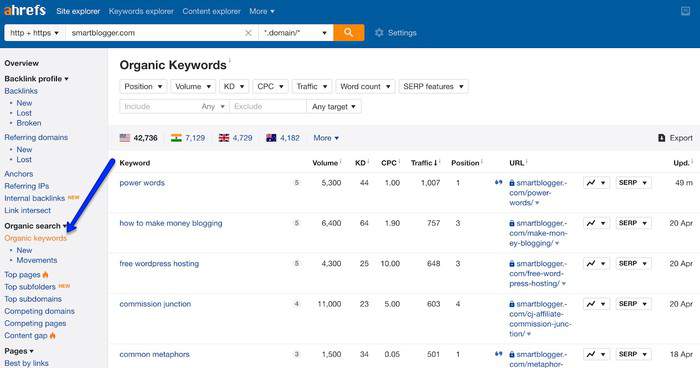Open trend chart icon for power words
The image size is (700, 368).
[596, 183]
